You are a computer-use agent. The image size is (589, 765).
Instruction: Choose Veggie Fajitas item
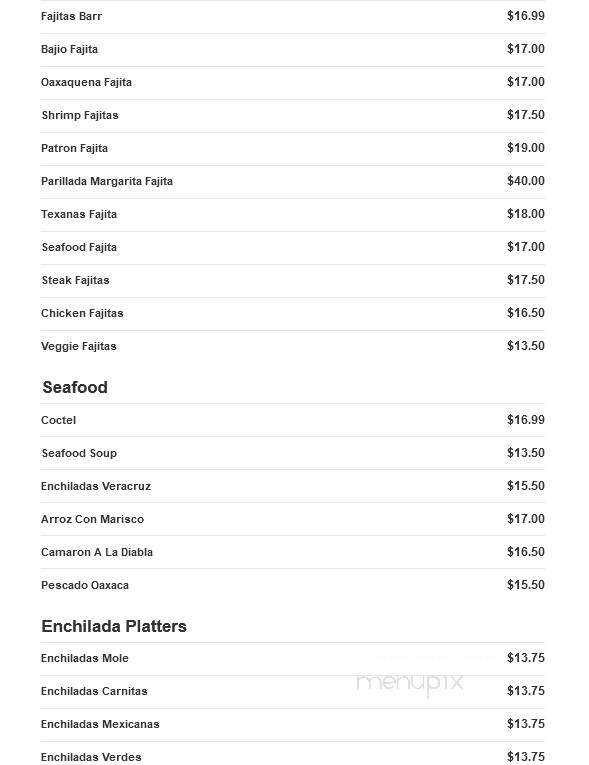tap(79, 346)
